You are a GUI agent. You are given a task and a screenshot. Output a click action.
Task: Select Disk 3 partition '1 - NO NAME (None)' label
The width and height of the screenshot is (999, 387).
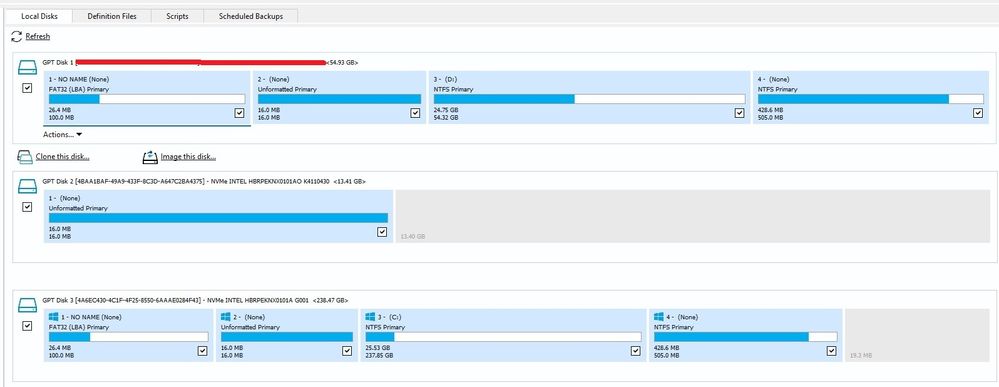91,317
